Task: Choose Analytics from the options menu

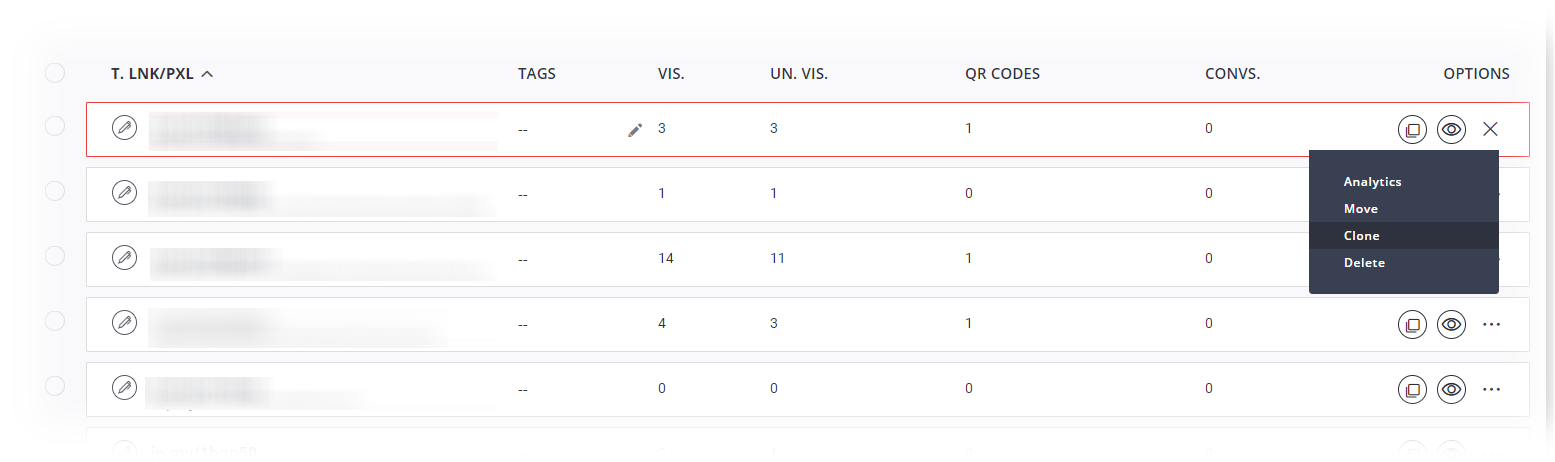Action: (x=1372, y=182)
